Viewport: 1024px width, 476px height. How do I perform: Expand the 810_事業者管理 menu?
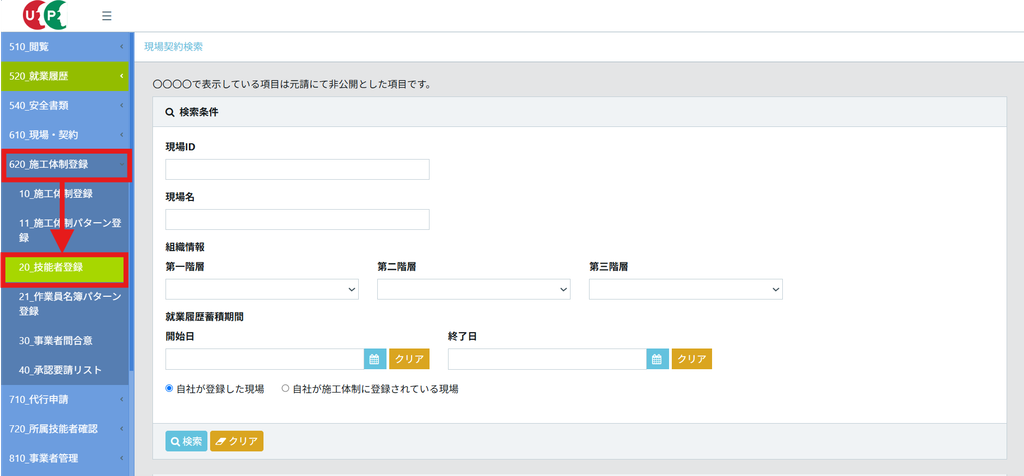pos(65,458)
